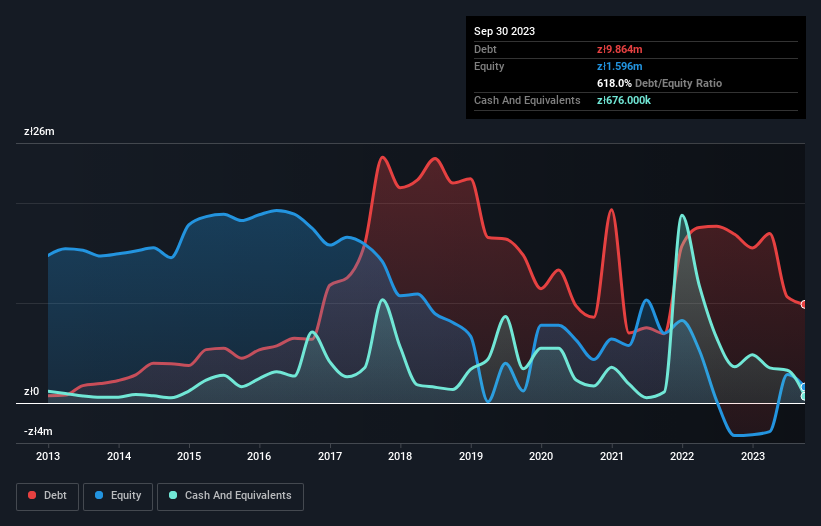
Task: Click the Sep 30 2023 tooltip date
Action: pos(504,31)
